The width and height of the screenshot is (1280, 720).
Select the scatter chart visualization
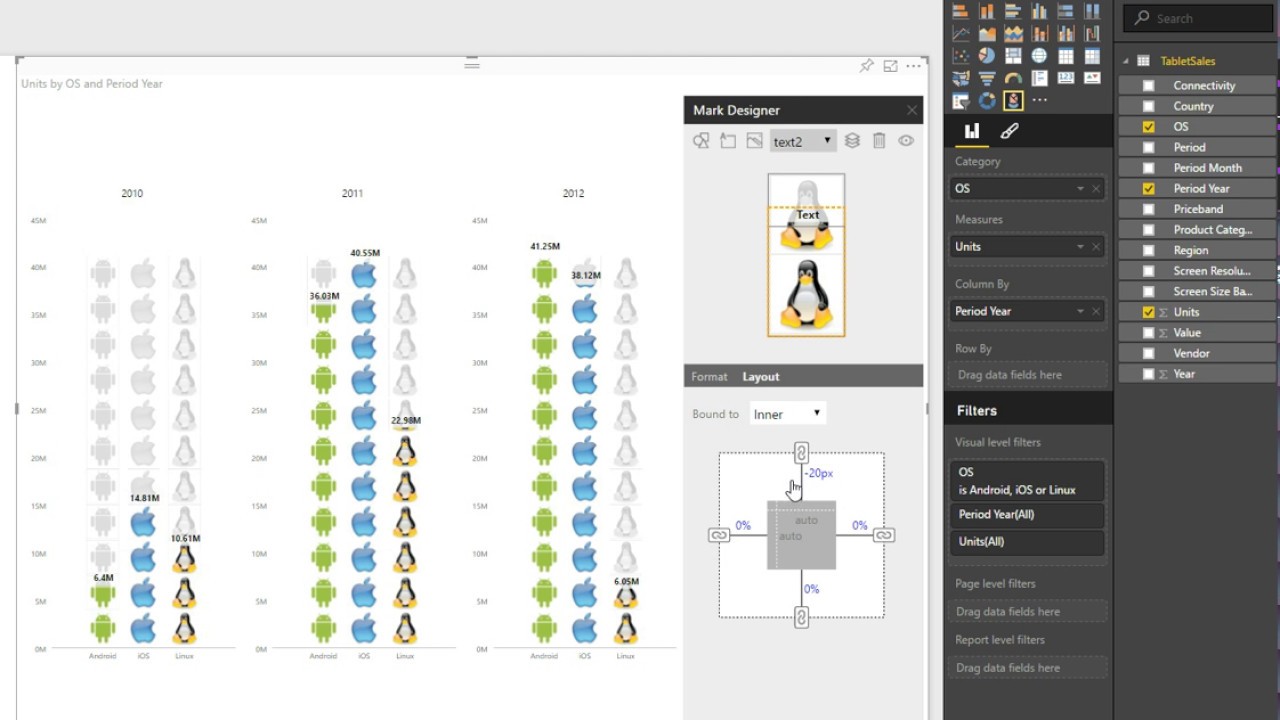point(961,56)
